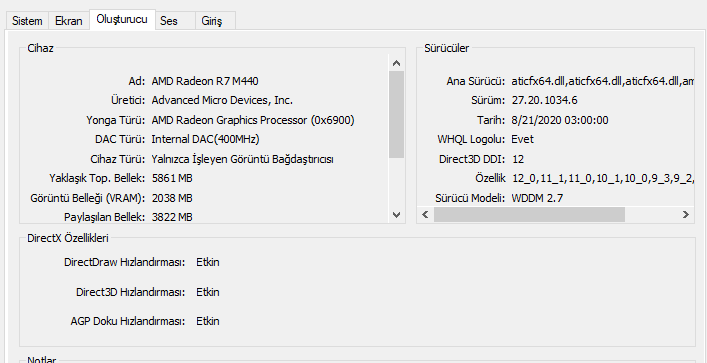This screenshot has width=707, height=363.
Task: Click the driver model WDDM 2.7
Action: click(x=537, y=198)
